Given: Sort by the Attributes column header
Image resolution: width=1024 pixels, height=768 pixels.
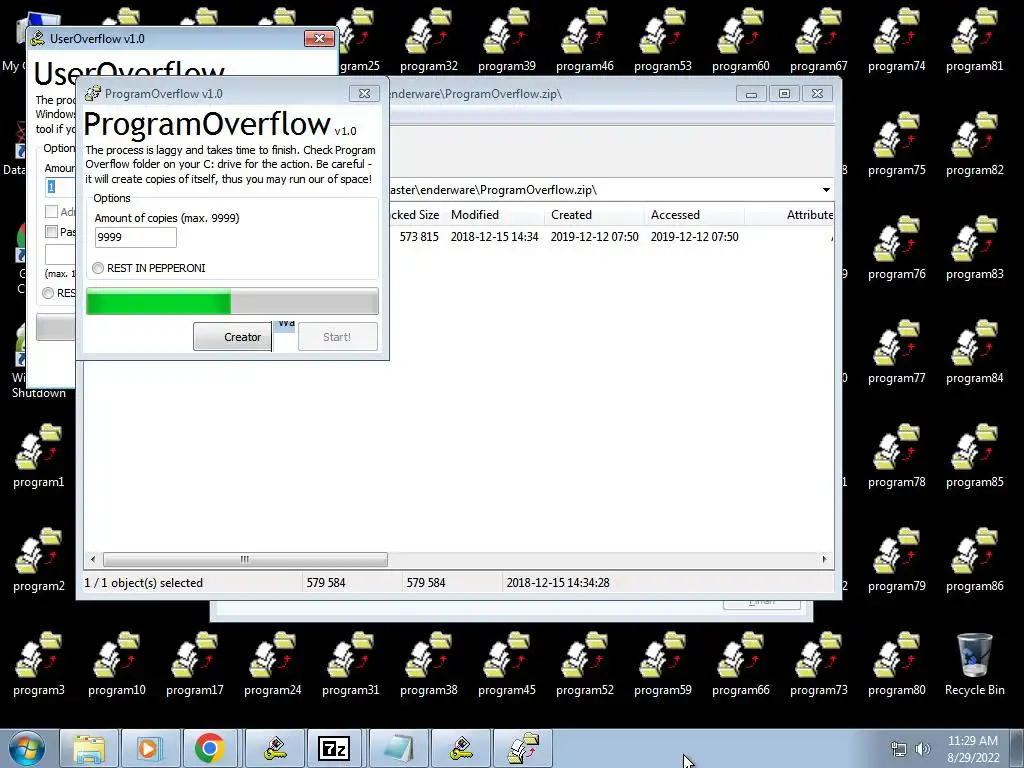Looking at the screenshot, I should pyautogui.click(x=790, y=215).
